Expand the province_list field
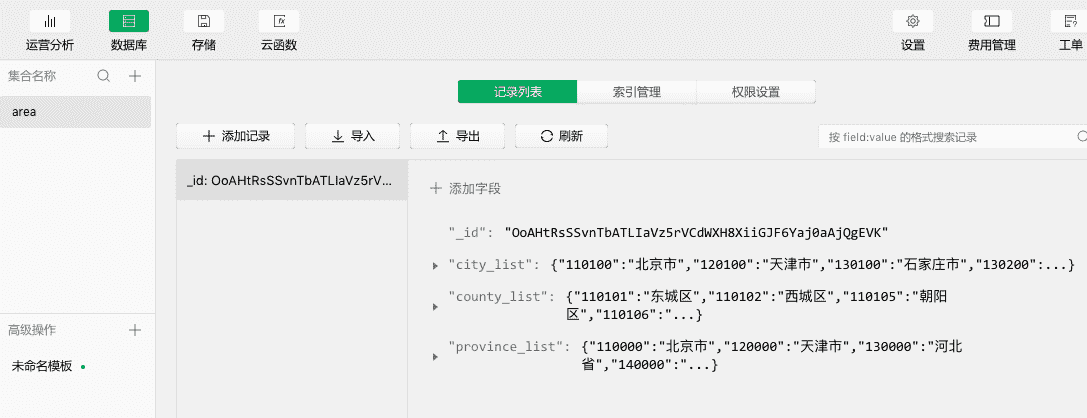This screenshot has height=418, width=1087. pos(435,356)
